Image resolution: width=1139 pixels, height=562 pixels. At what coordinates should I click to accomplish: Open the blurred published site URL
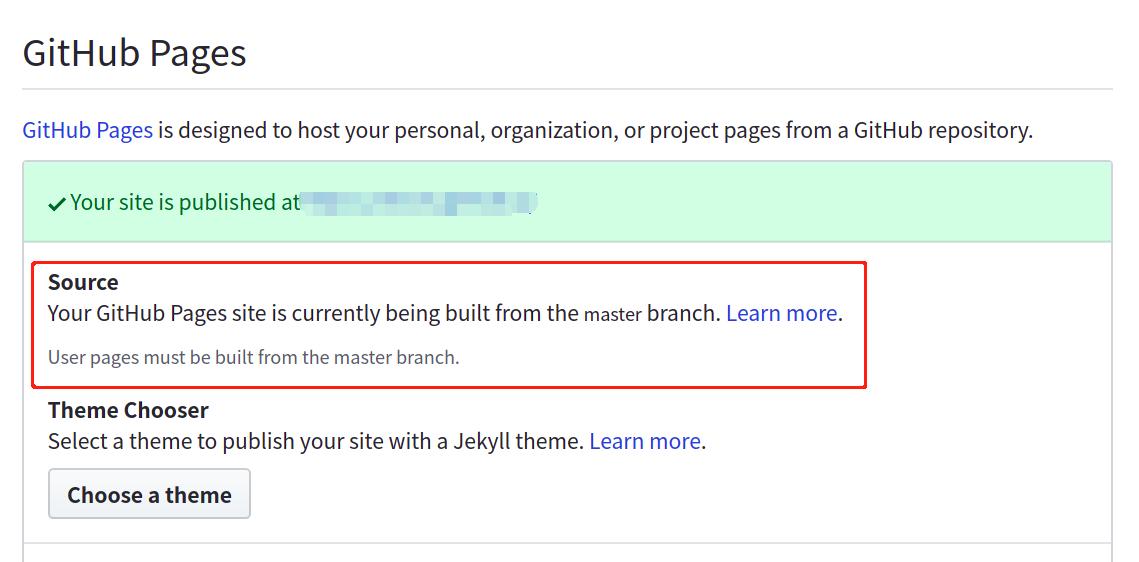tap(419, 203)
